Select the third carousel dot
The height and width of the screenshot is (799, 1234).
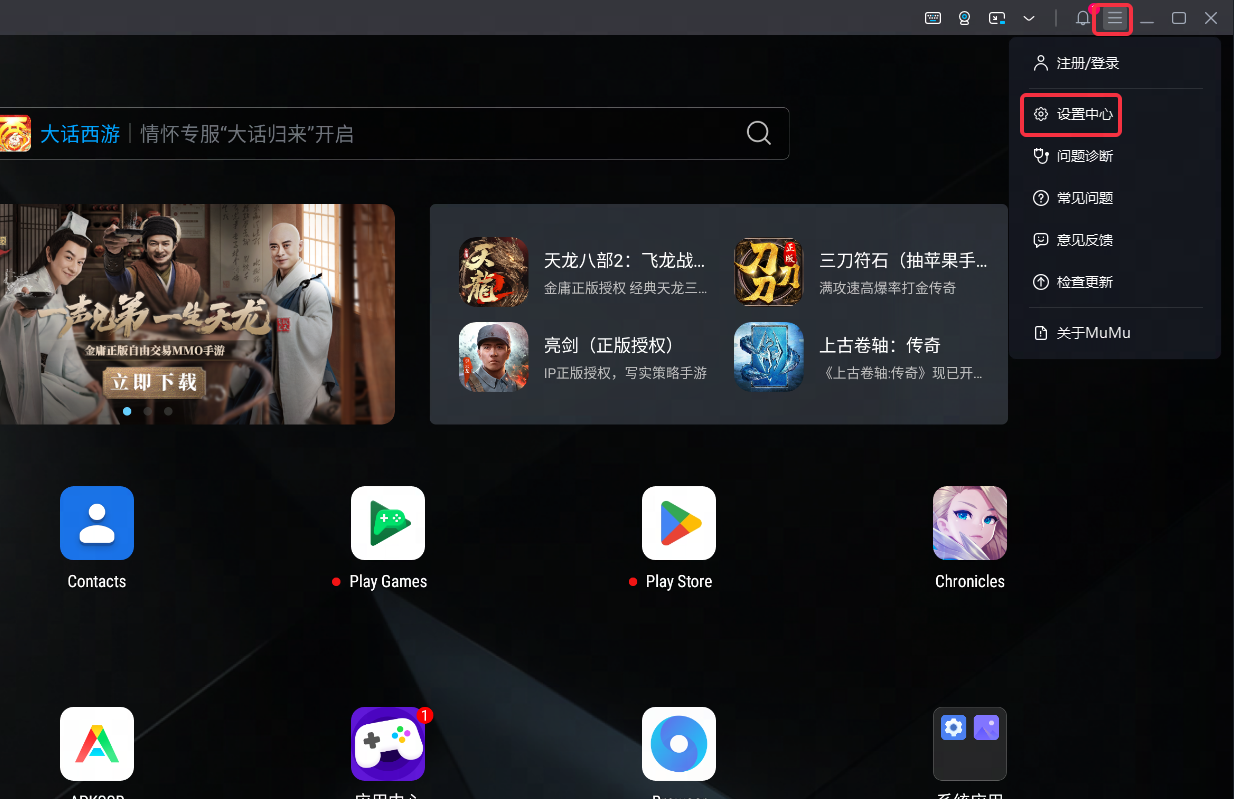point(168,411)
